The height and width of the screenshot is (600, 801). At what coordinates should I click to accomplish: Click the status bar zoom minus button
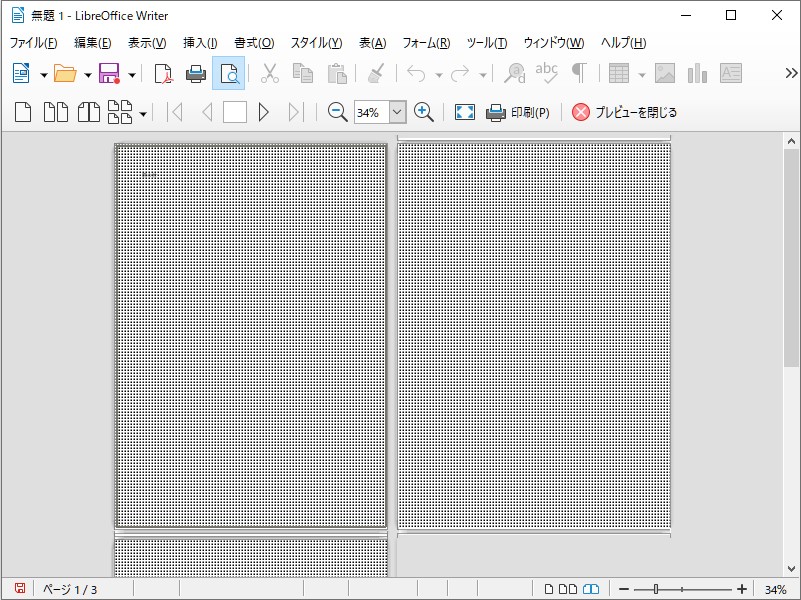click(x=624, y=589)
